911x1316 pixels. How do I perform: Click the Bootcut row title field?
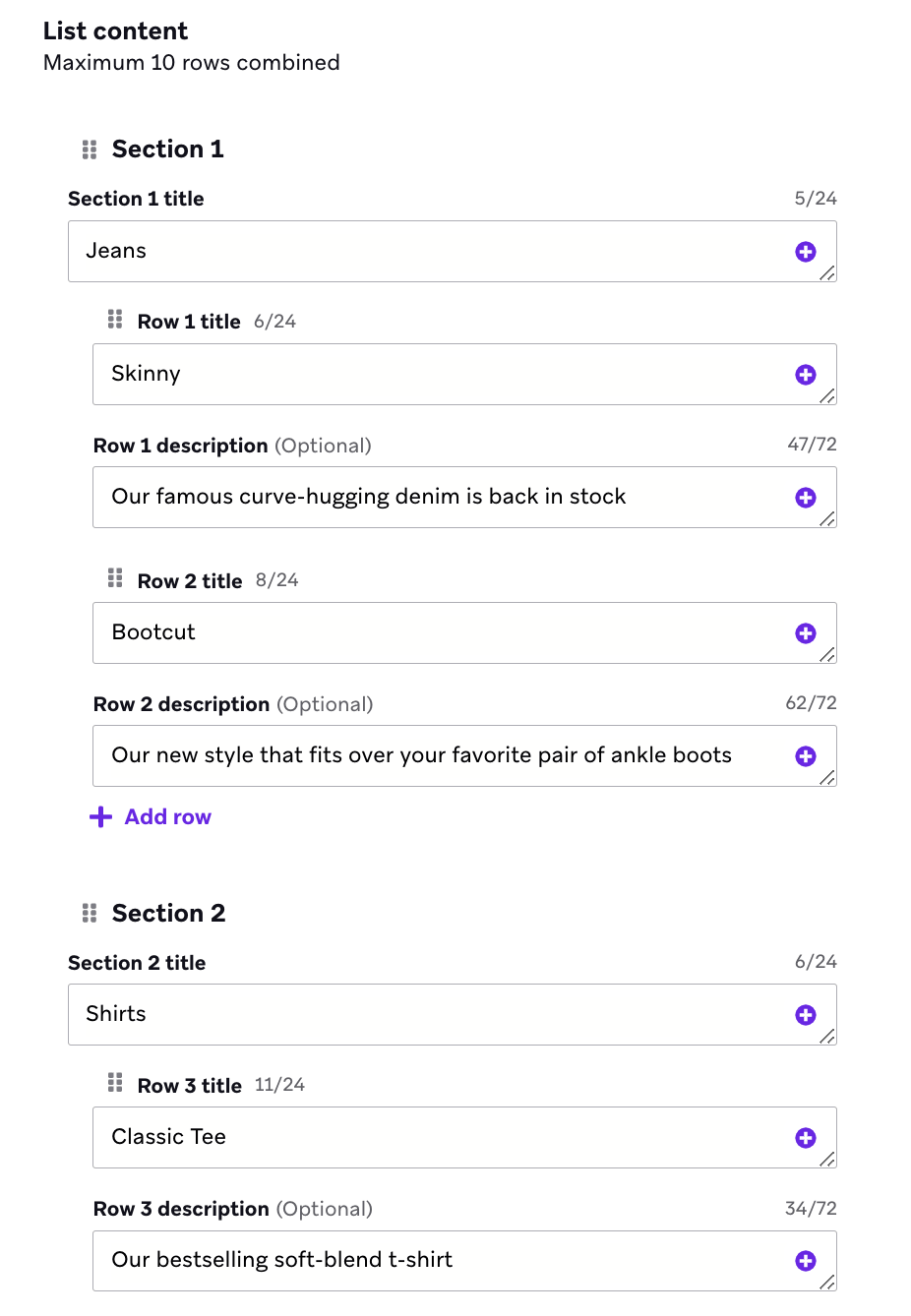[x=464, y=633]
